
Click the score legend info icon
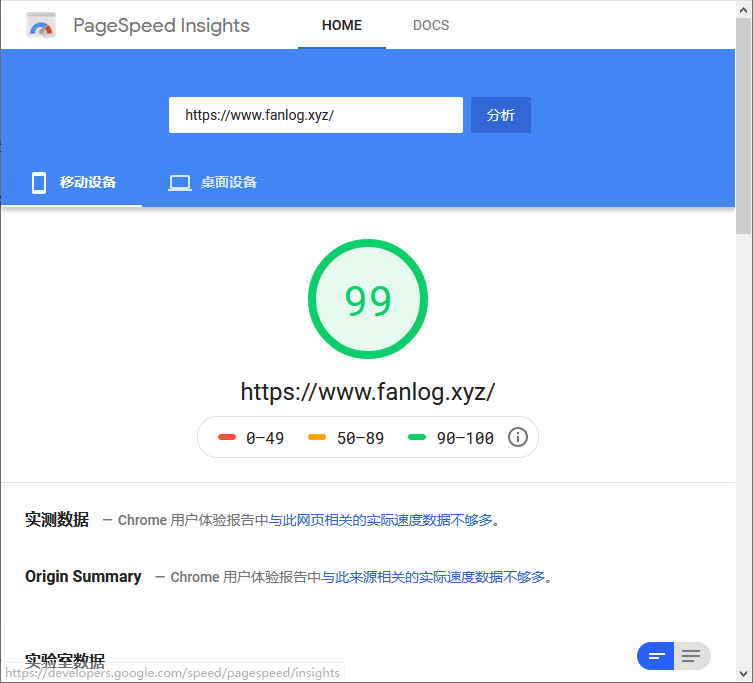[x=517, y=437]
